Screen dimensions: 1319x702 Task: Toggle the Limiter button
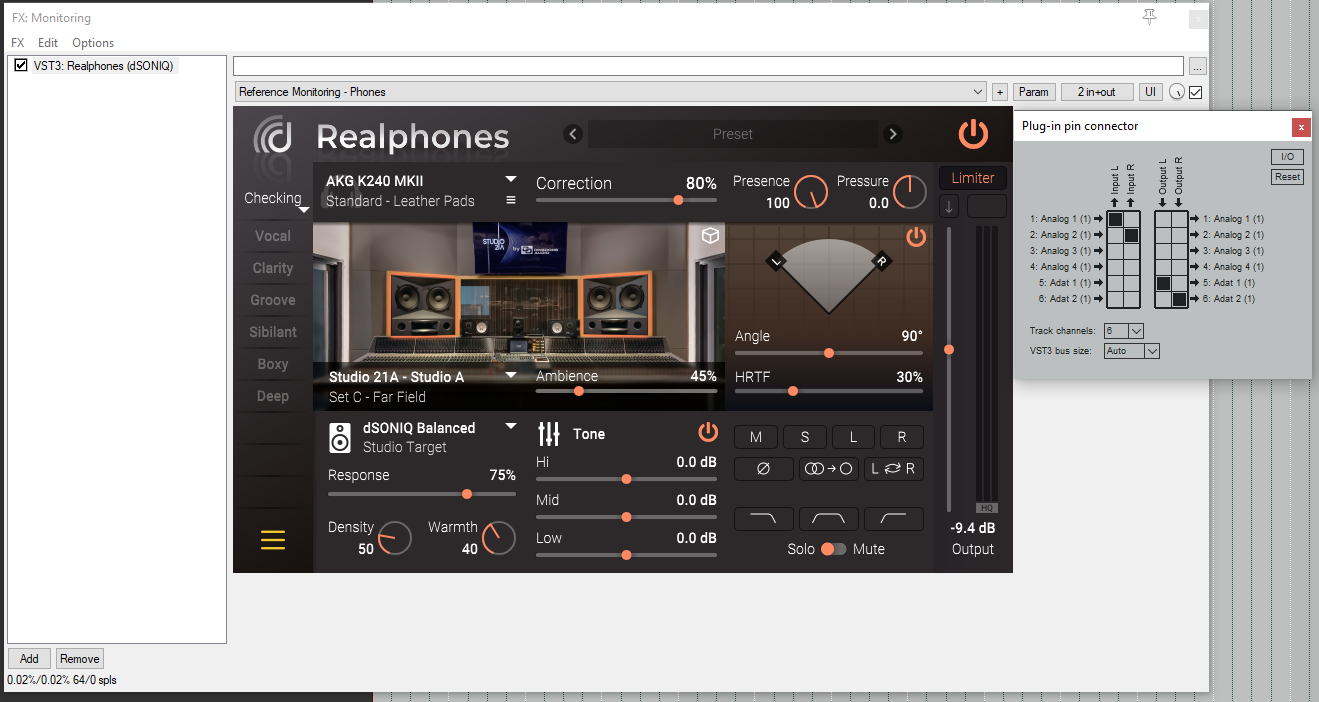(972, 178)
